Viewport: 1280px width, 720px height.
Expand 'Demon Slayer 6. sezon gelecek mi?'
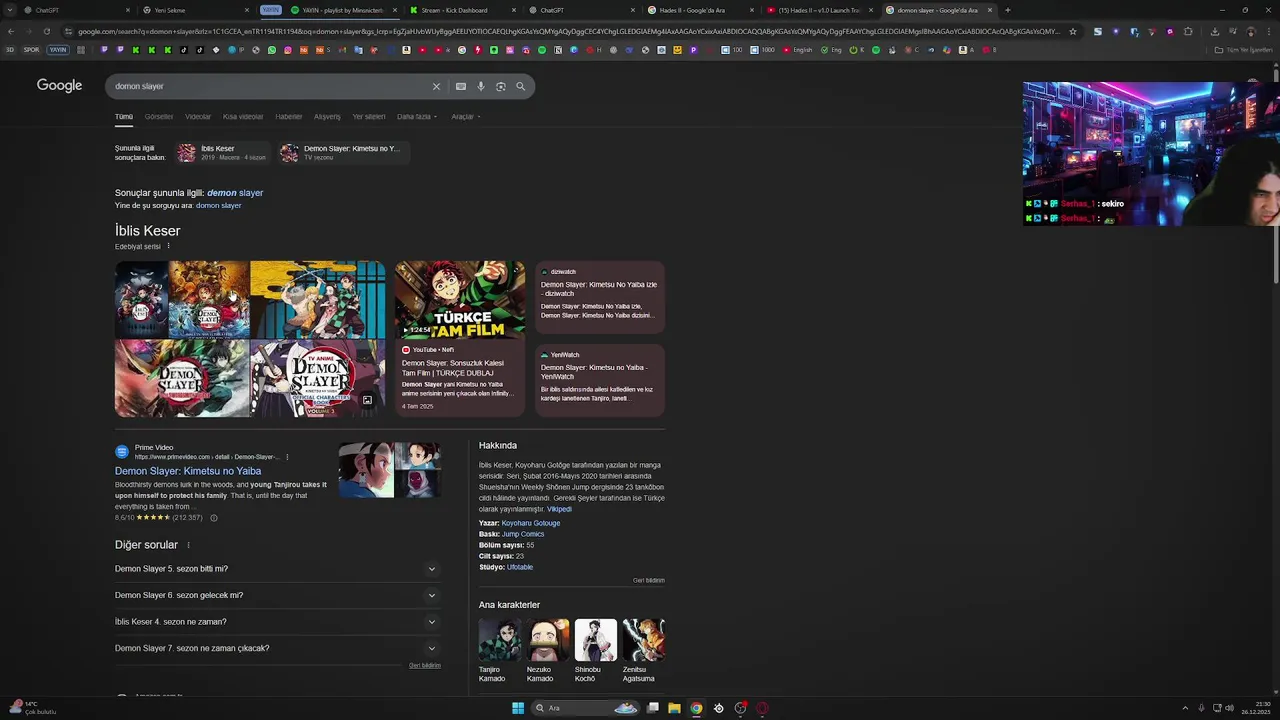[278, 595]
